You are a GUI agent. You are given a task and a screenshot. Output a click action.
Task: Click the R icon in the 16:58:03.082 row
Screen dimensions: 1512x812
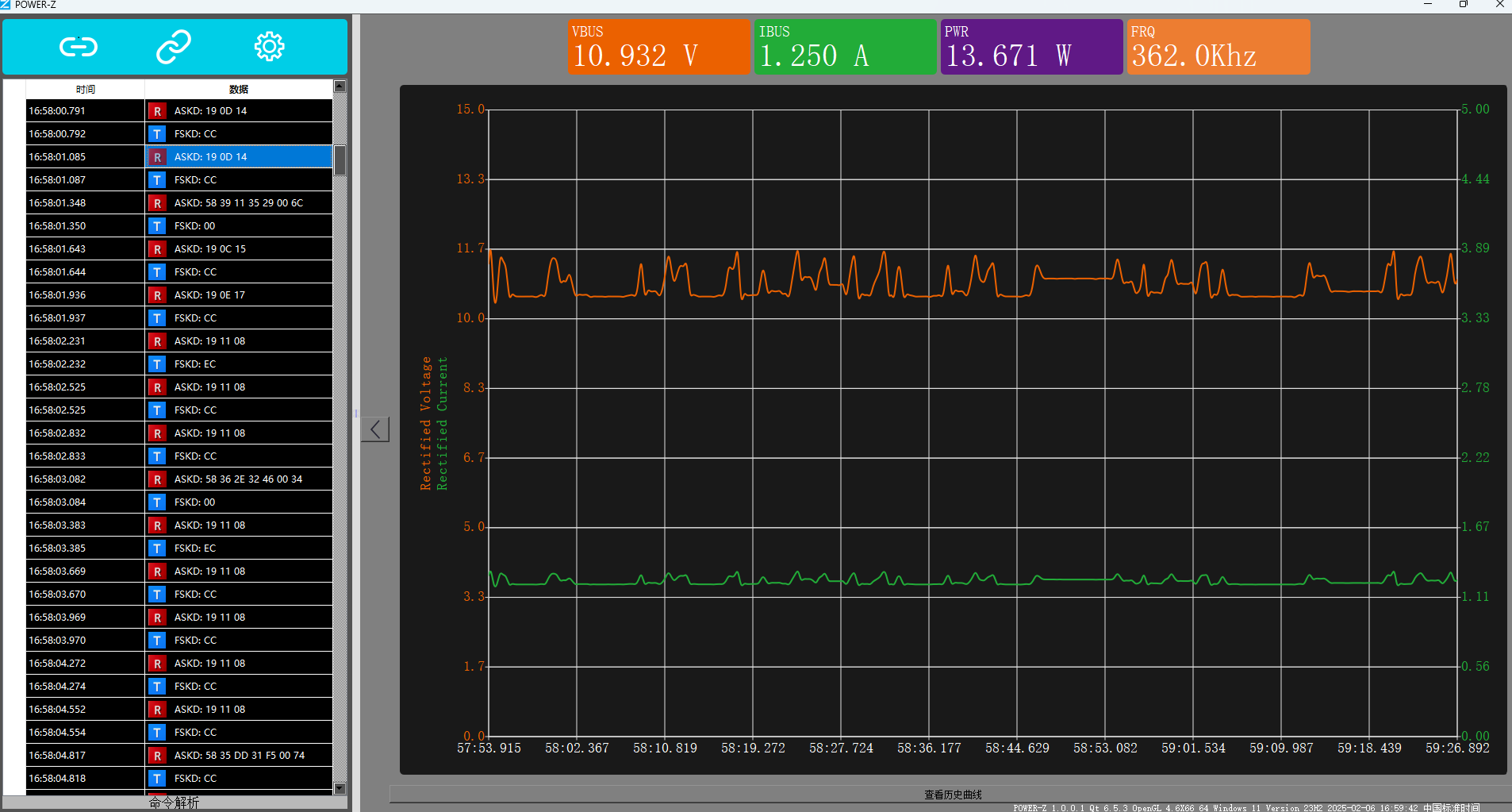pos(157,479)
